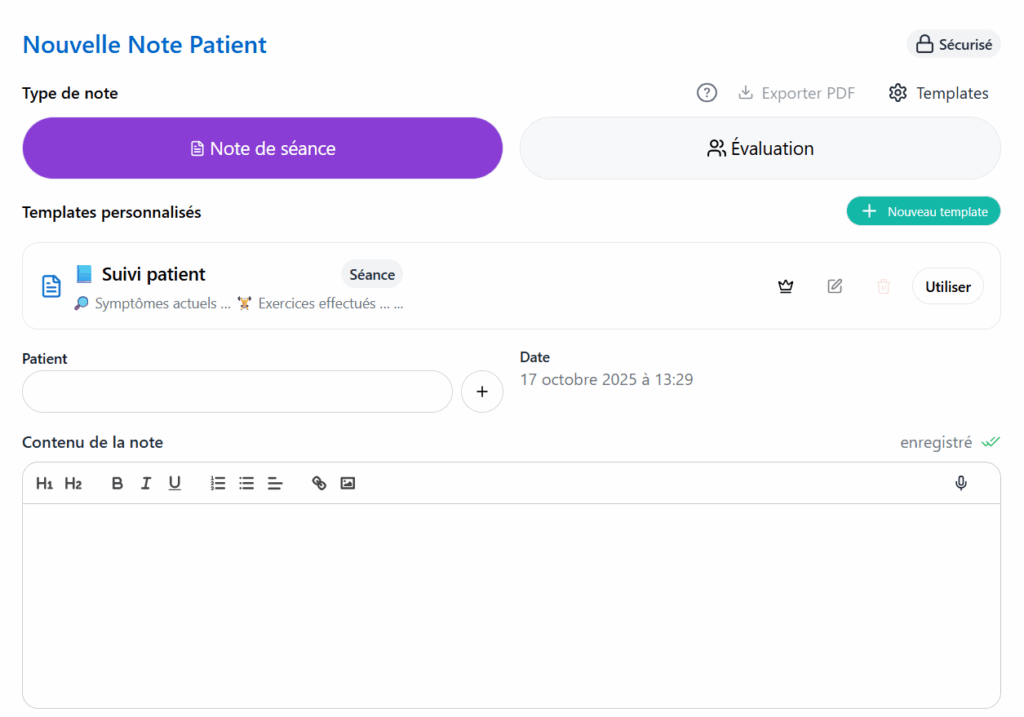
Task: Insert a hyperlink into the note
Action: (319, 483)
